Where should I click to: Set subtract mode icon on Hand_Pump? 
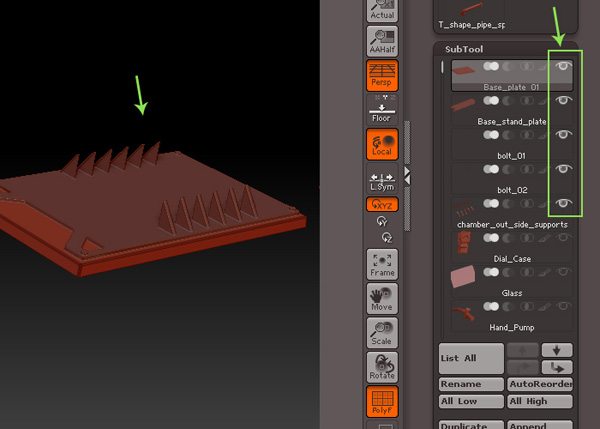(508, 307)
